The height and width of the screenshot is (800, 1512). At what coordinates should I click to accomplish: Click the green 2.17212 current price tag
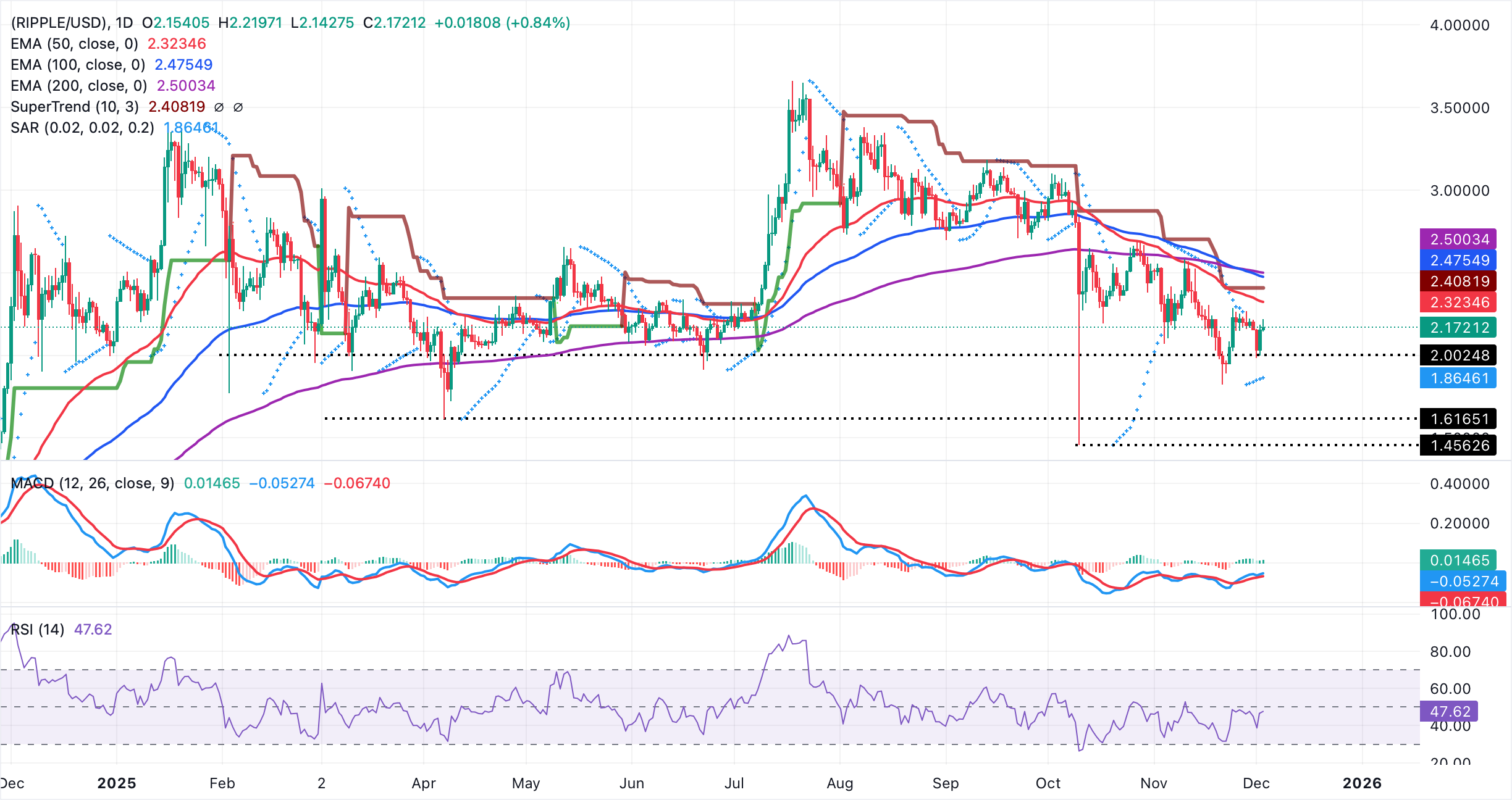[x=1458, y=328]
